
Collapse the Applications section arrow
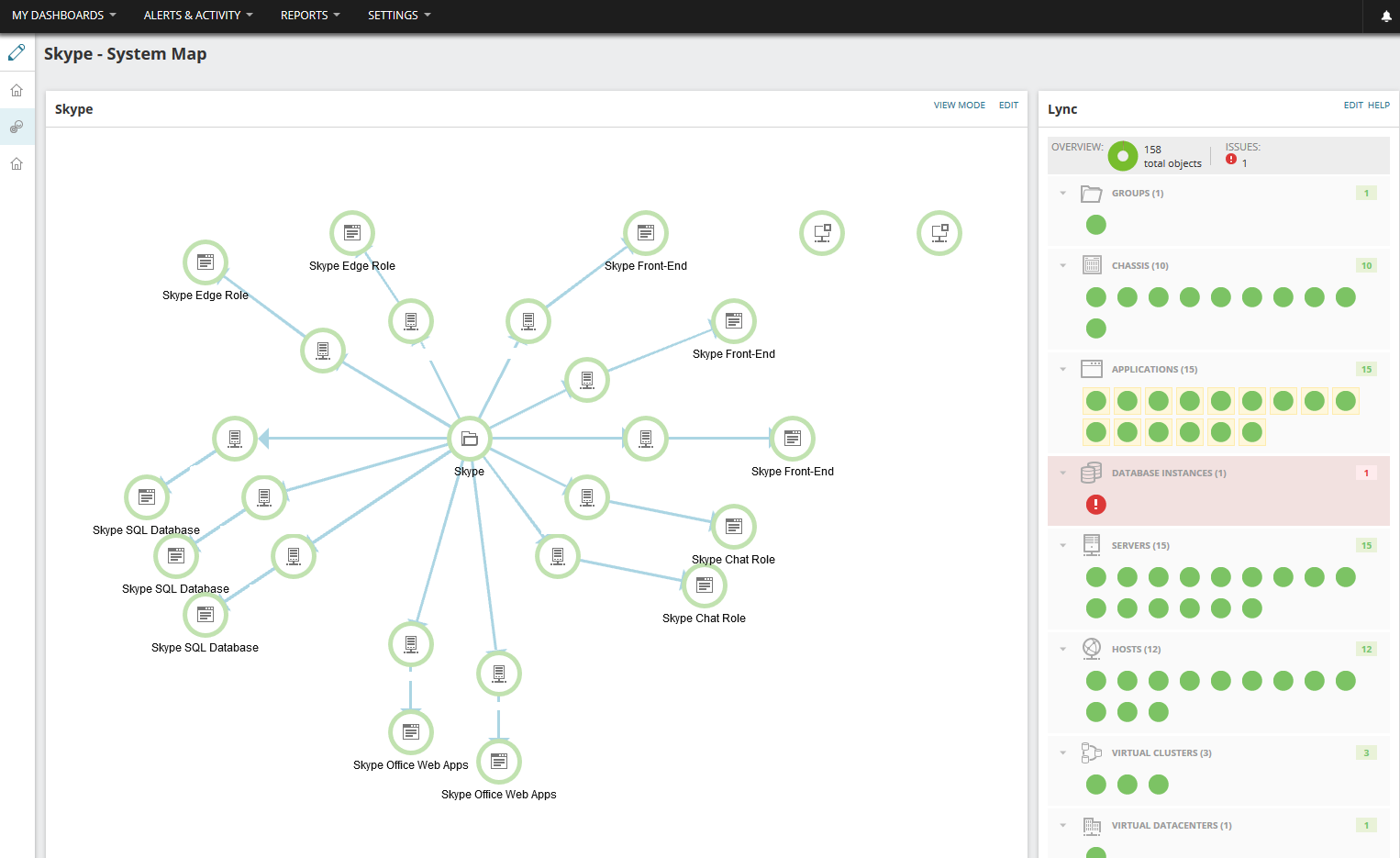pyautogui.click(x=1063, y=370)
